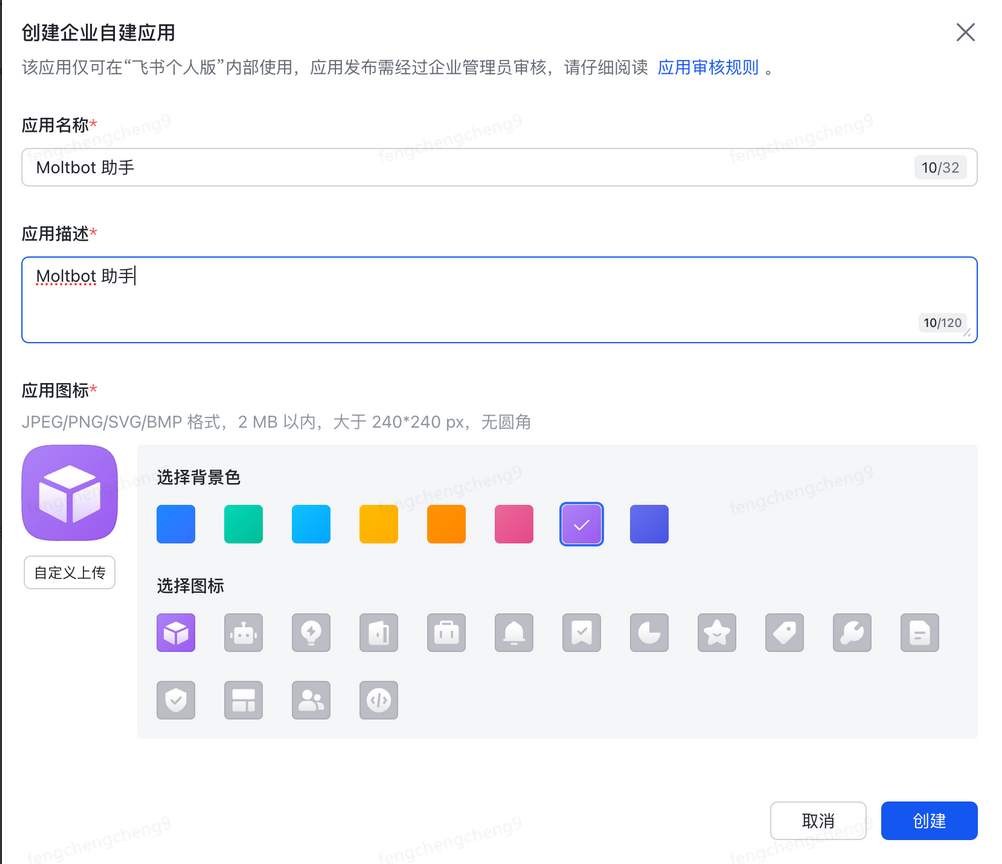Focus the 应用名称 input field

[x=460, y=168]
